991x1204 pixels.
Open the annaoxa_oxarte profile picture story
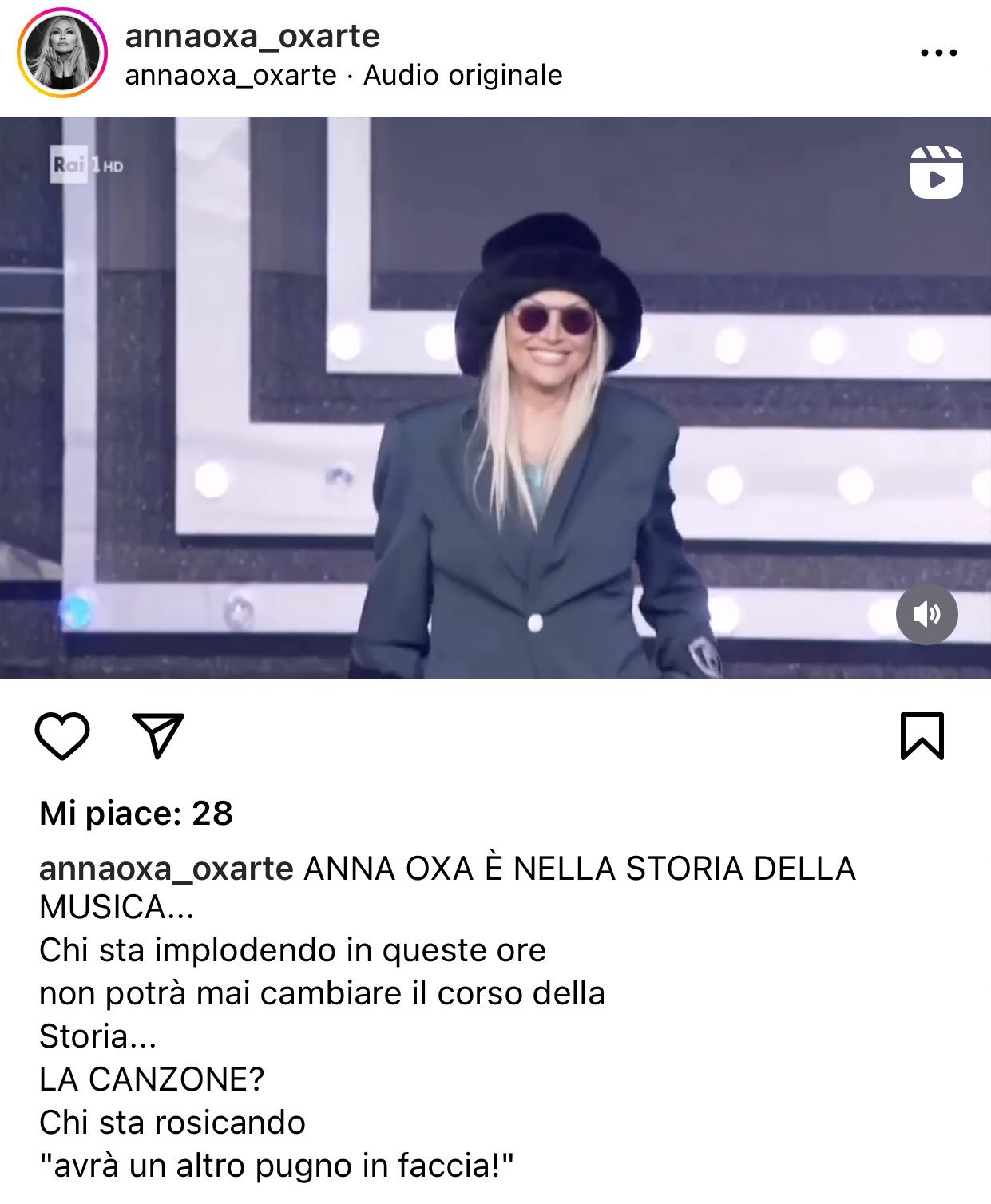pos(61,53)
